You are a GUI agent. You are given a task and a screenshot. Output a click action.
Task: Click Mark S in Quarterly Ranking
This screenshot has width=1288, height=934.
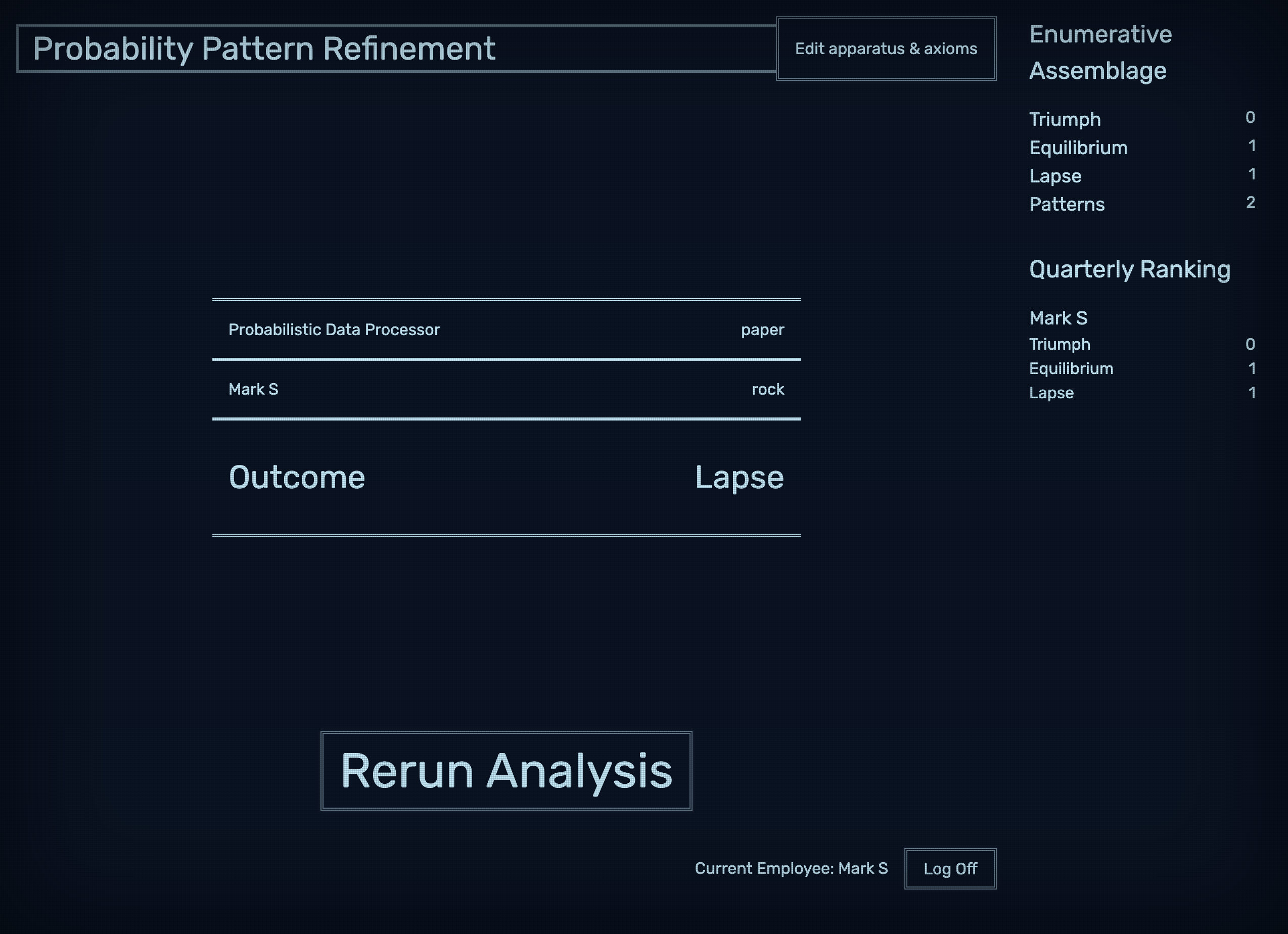click(1058, 318)
